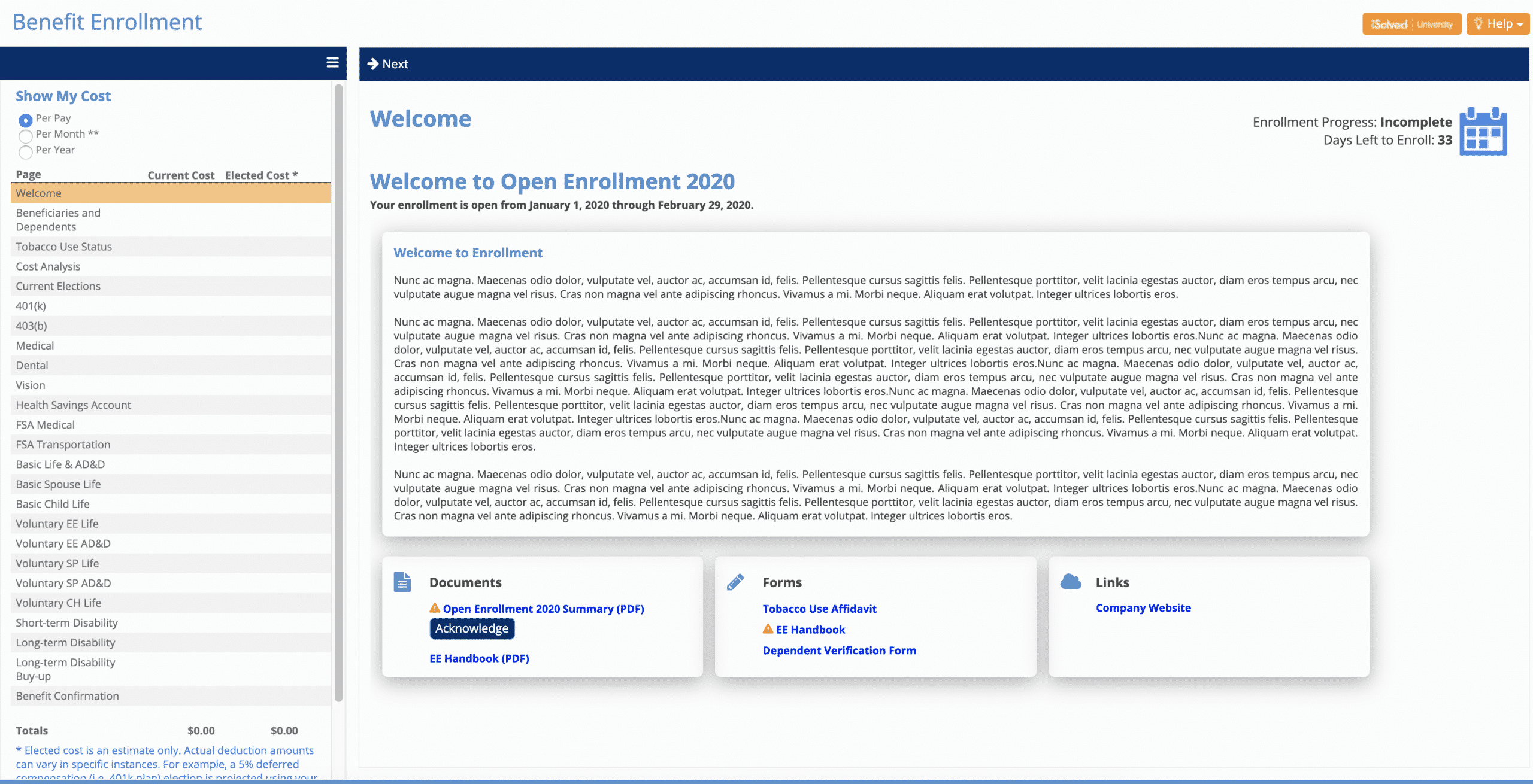Screen dimensions: 1533x784
Task: Select Per Pay cost option
Action: [25, 120]
